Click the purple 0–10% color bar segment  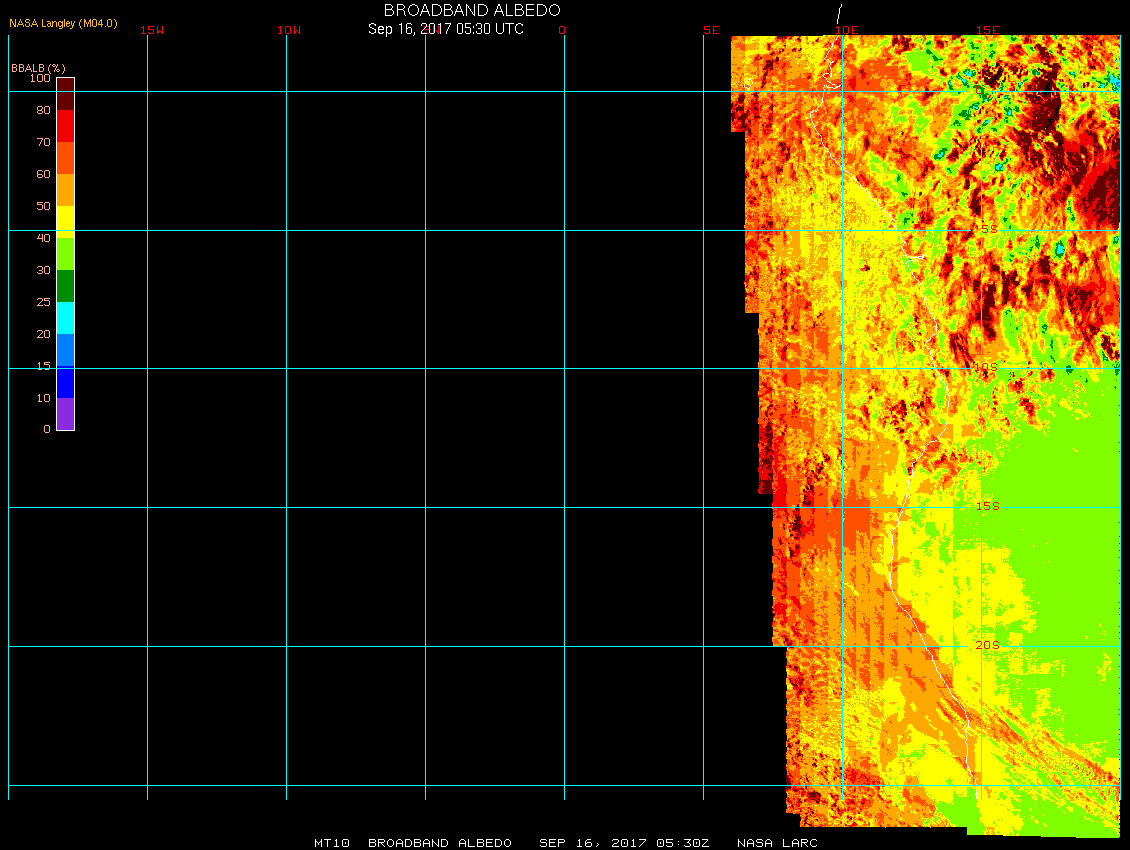[x=65, y=414]
